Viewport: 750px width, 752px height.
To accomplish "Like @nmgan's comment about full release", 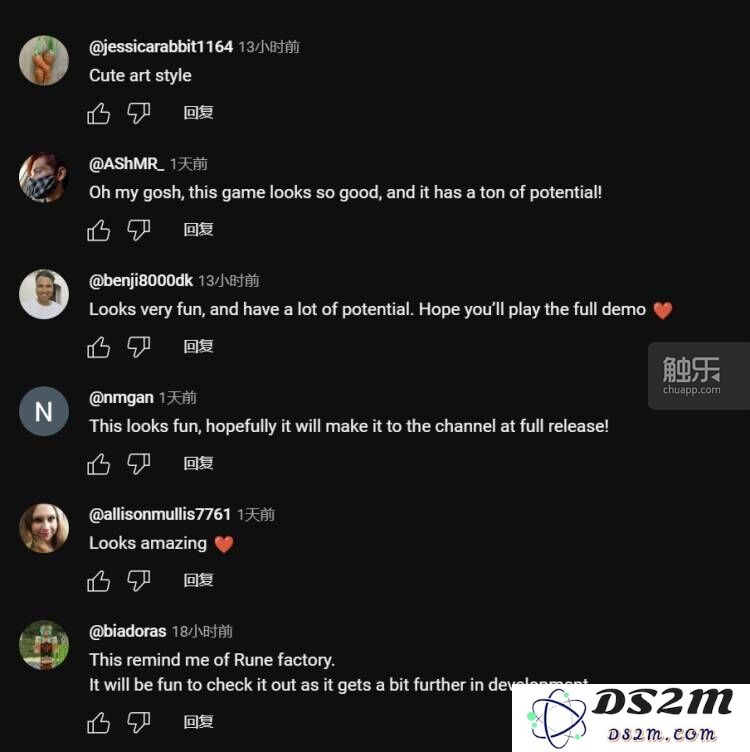I will pyautogui.click(x=99, y=464).
